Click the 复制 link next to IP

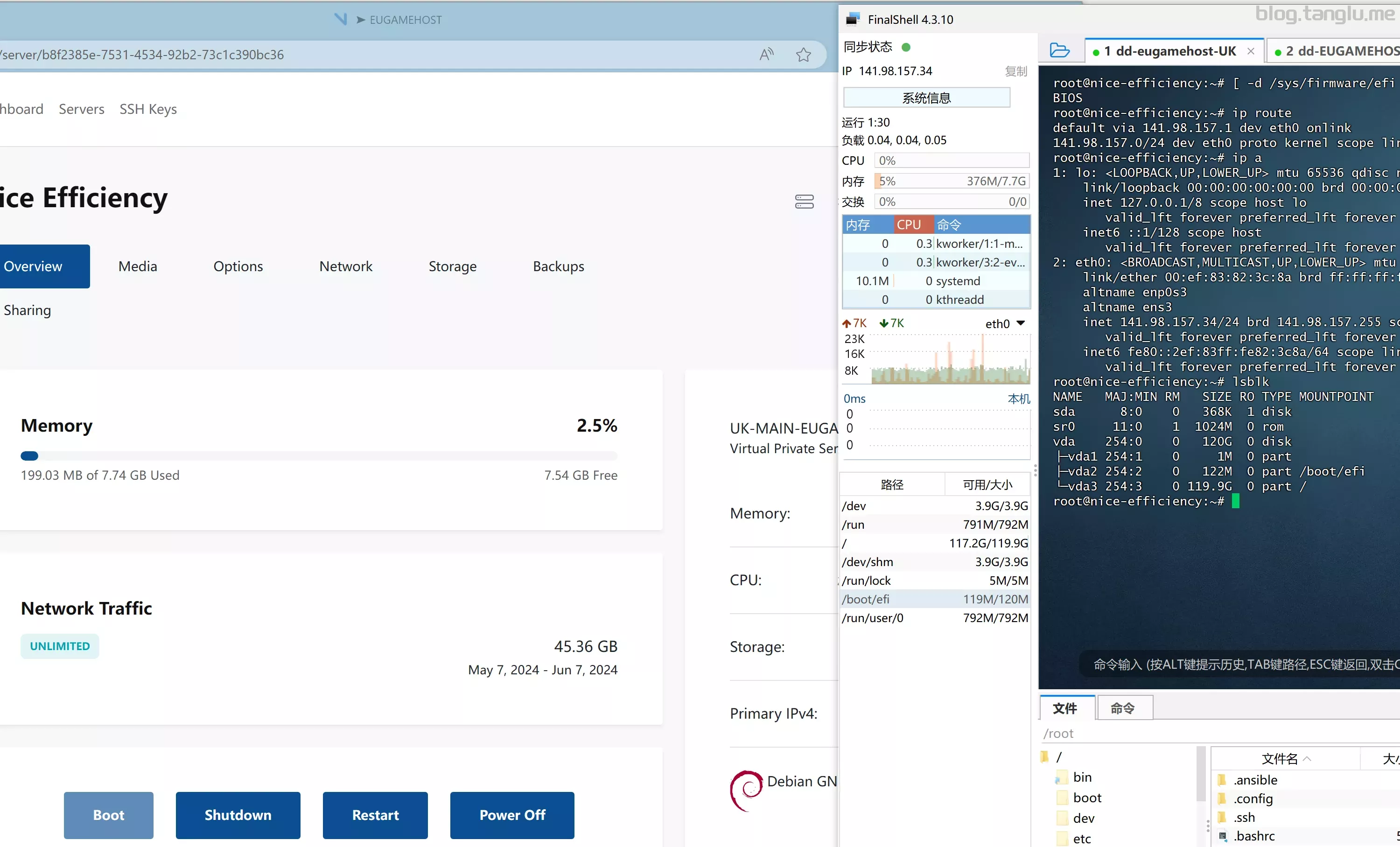pos(1016,71)
